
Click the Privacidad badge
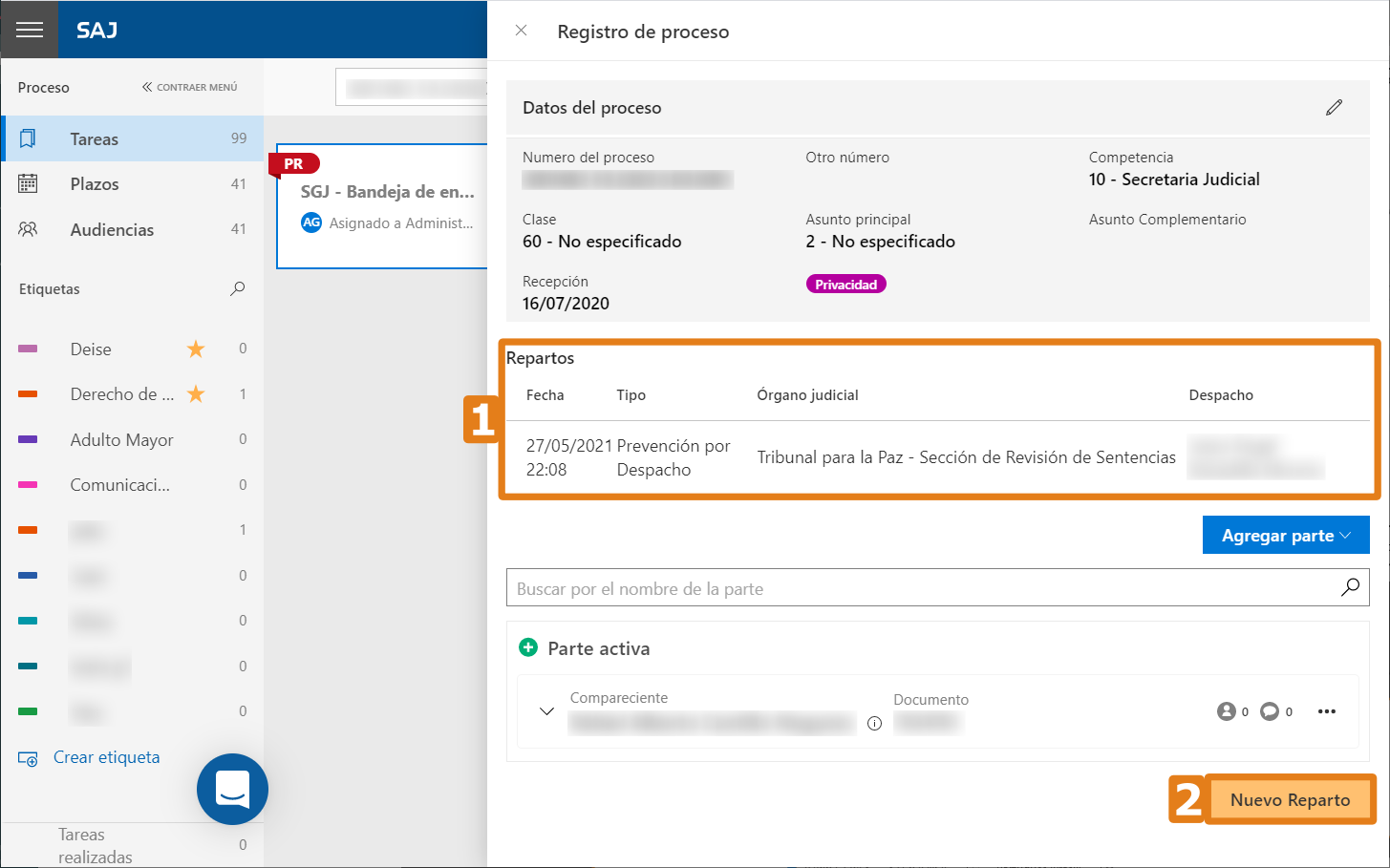[845, 285]
